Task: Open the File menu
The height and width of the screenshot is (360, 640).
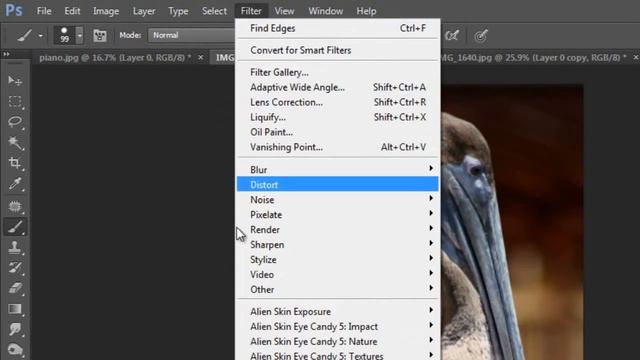Action: pos(44,11)
